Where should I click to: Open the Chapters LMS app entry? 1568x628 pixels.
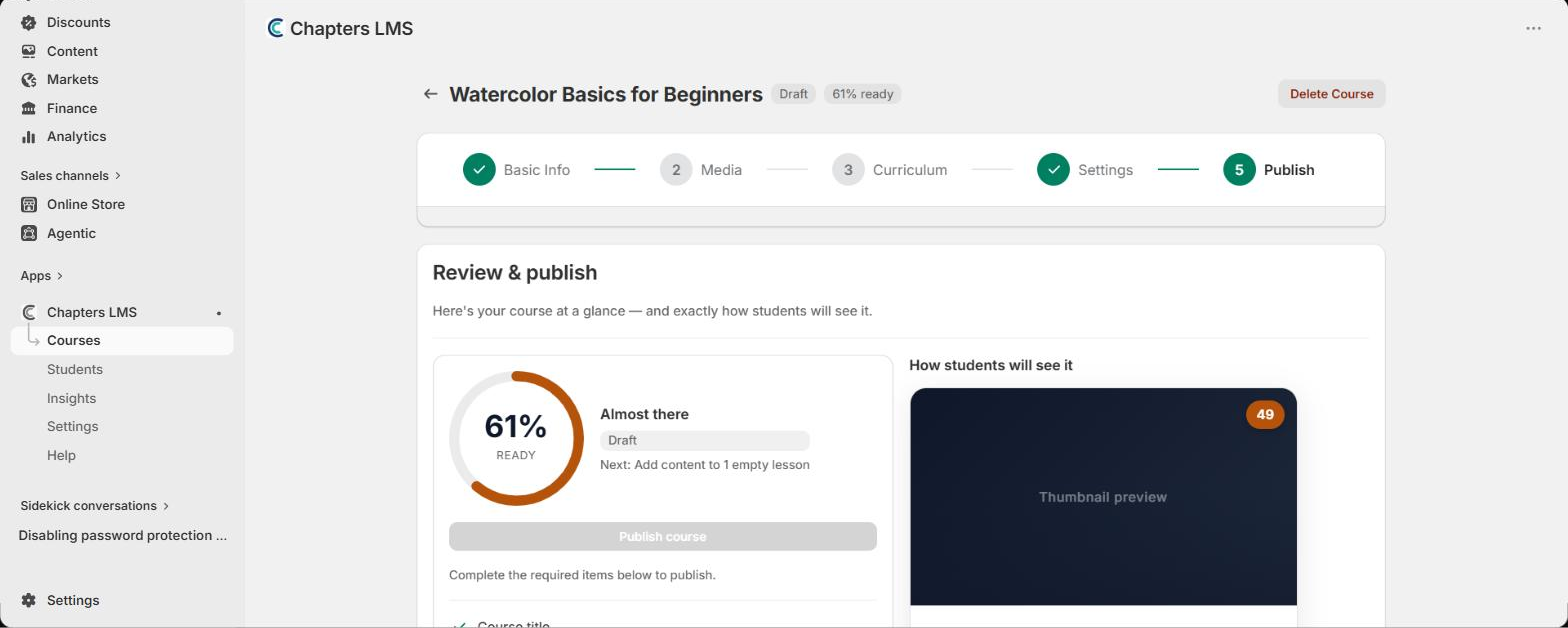pos(92,312)
